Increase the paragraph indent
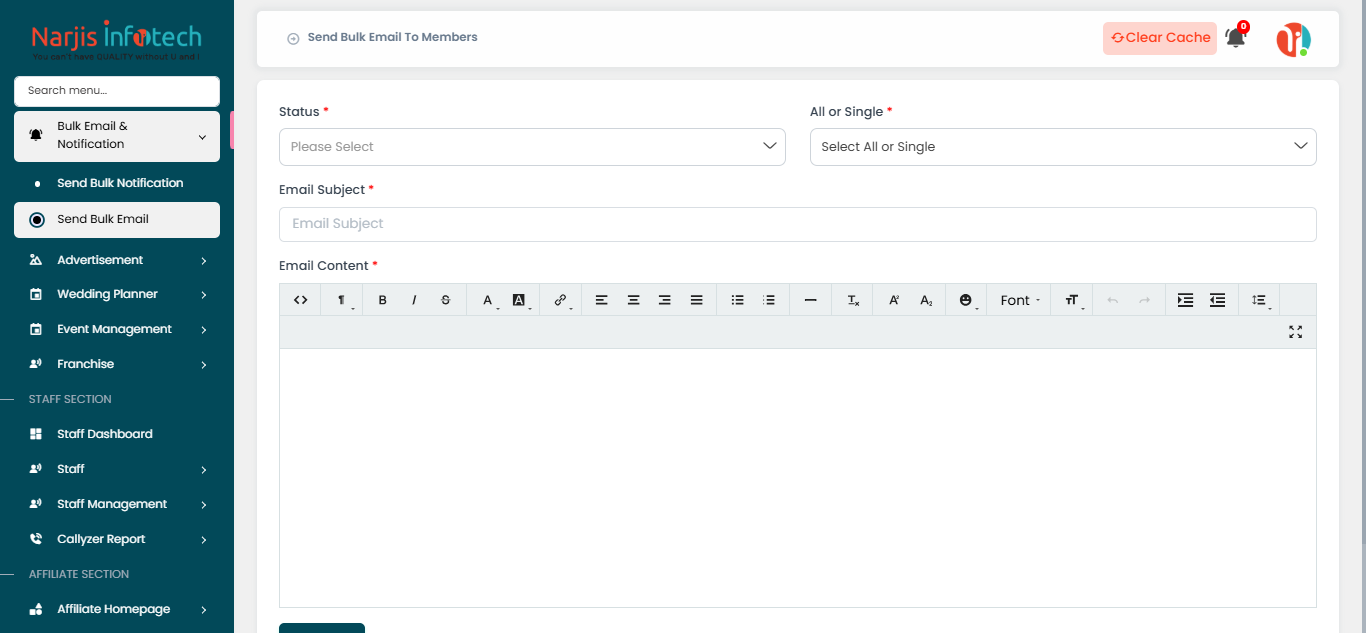 pyautogui.click(x=1185, y=300)
